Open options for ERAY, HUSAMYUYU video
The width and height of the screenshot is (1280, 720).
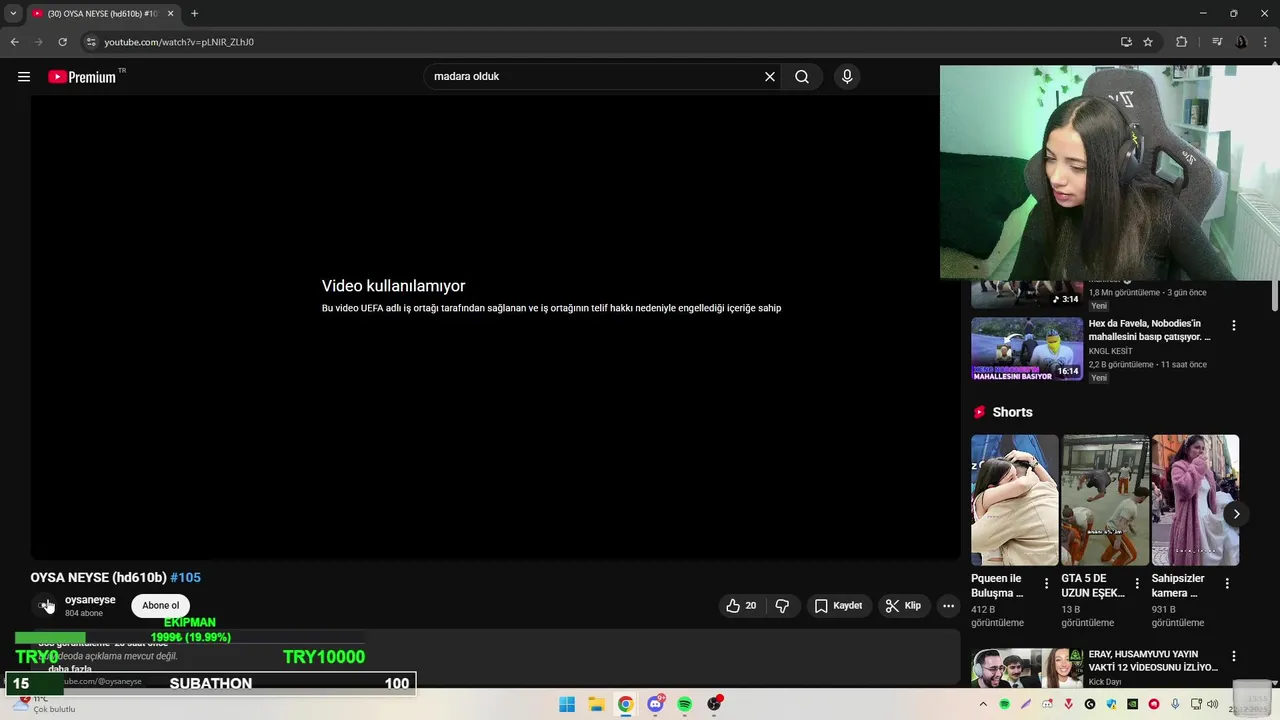[1234, 657]
